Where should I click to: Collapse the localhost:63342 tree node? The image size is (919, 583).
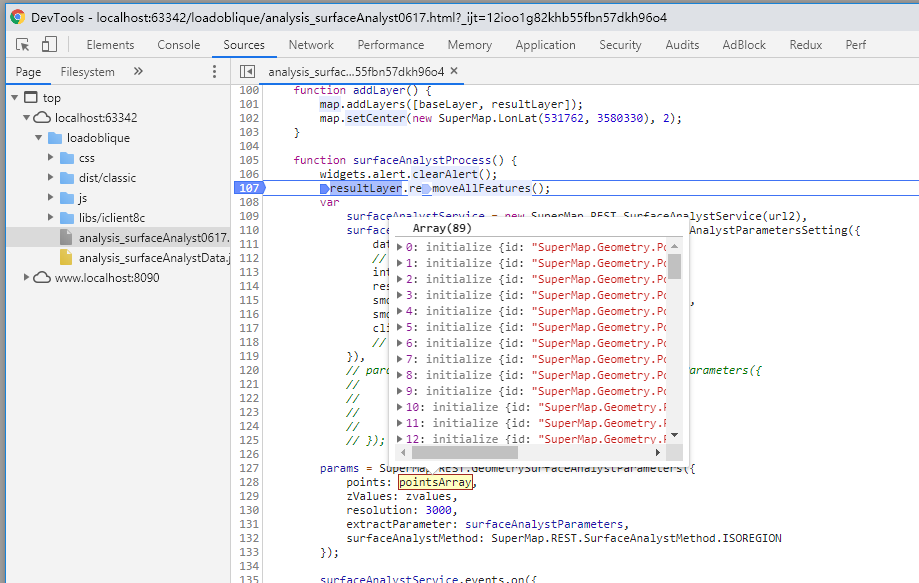[x=26, y=117]
